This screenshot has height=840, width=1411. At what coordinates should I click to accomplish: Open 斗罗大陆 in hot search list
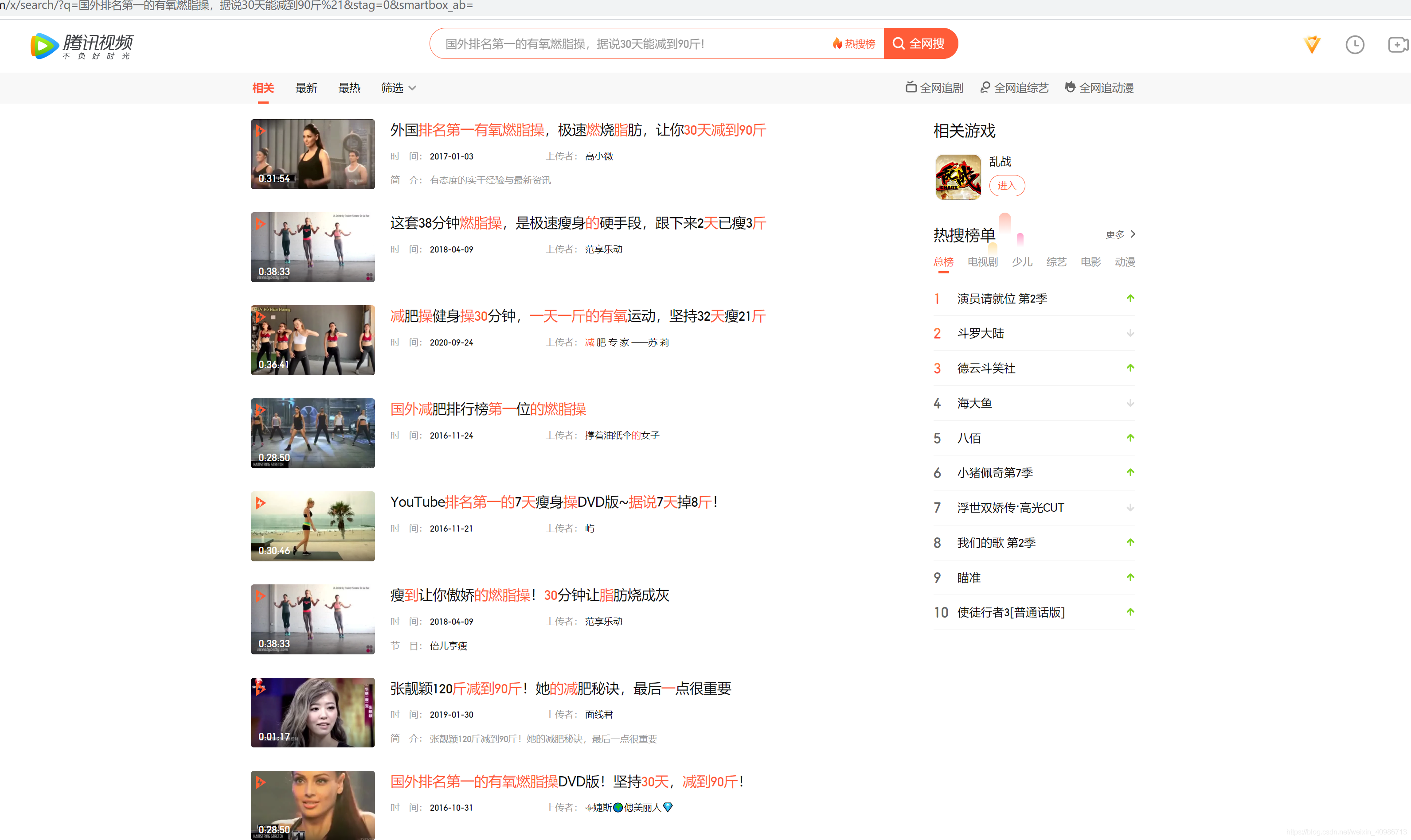[980, 334]
